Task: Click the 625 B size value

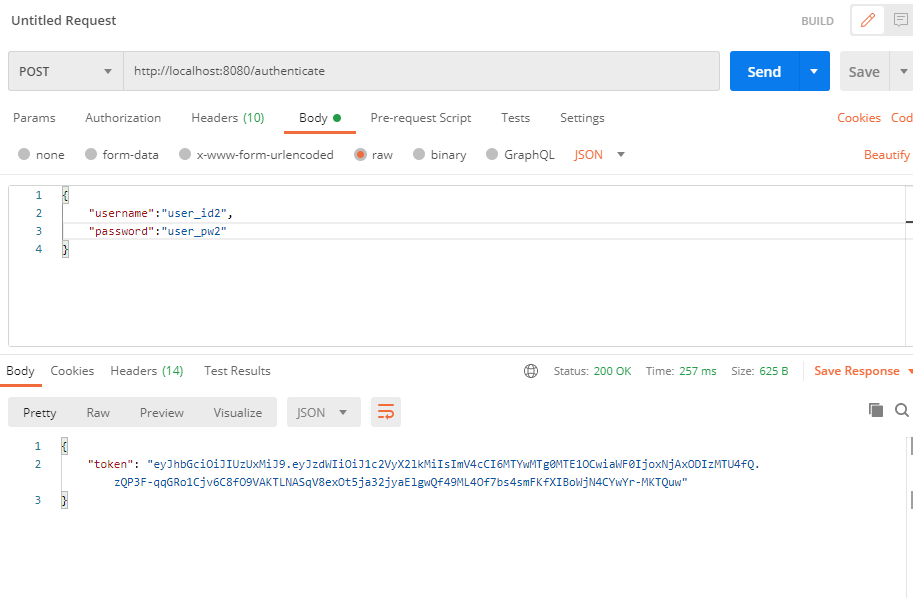Action: (x=773, y=371)
